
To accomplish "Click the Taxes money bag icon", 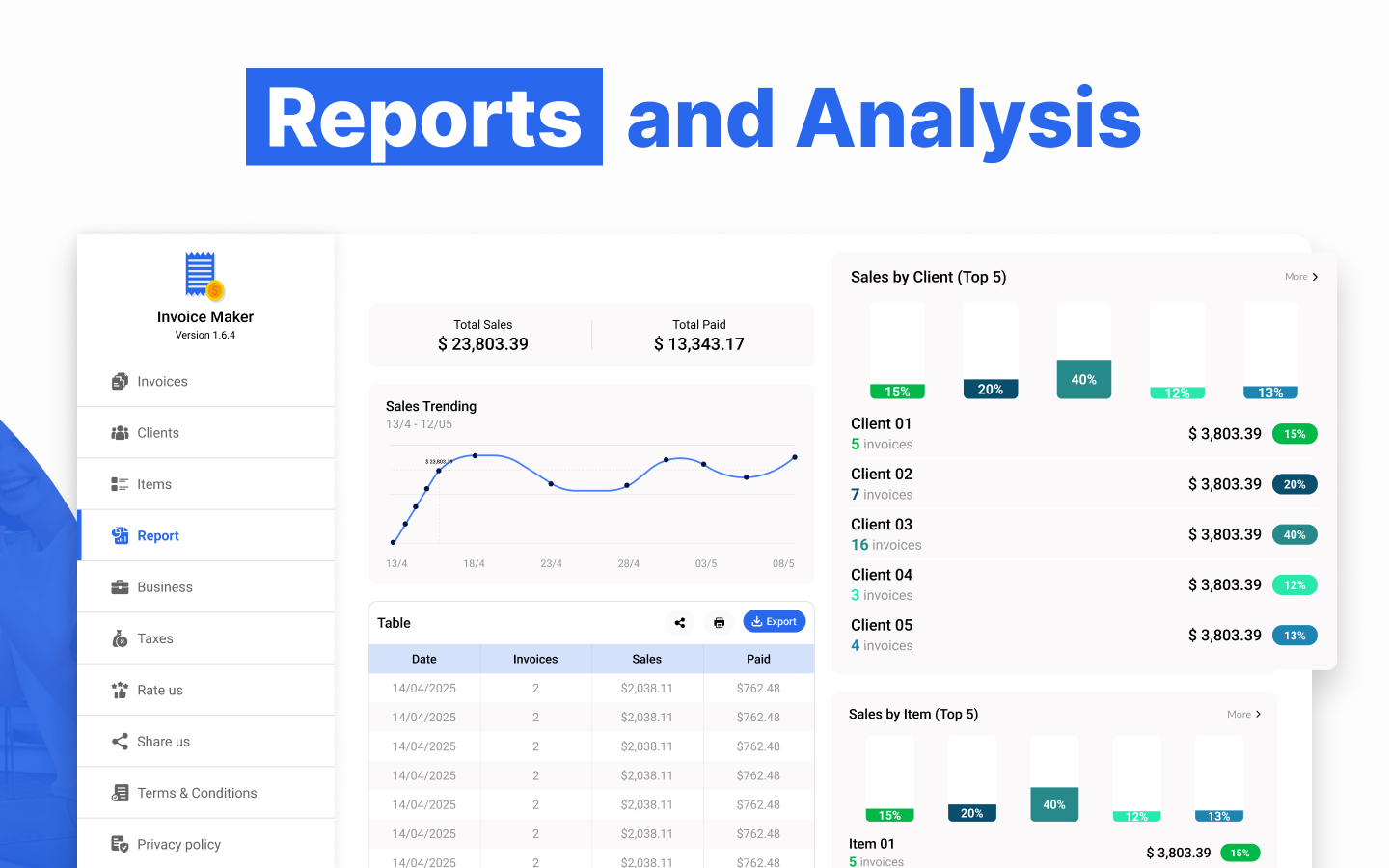I will 120,638.
